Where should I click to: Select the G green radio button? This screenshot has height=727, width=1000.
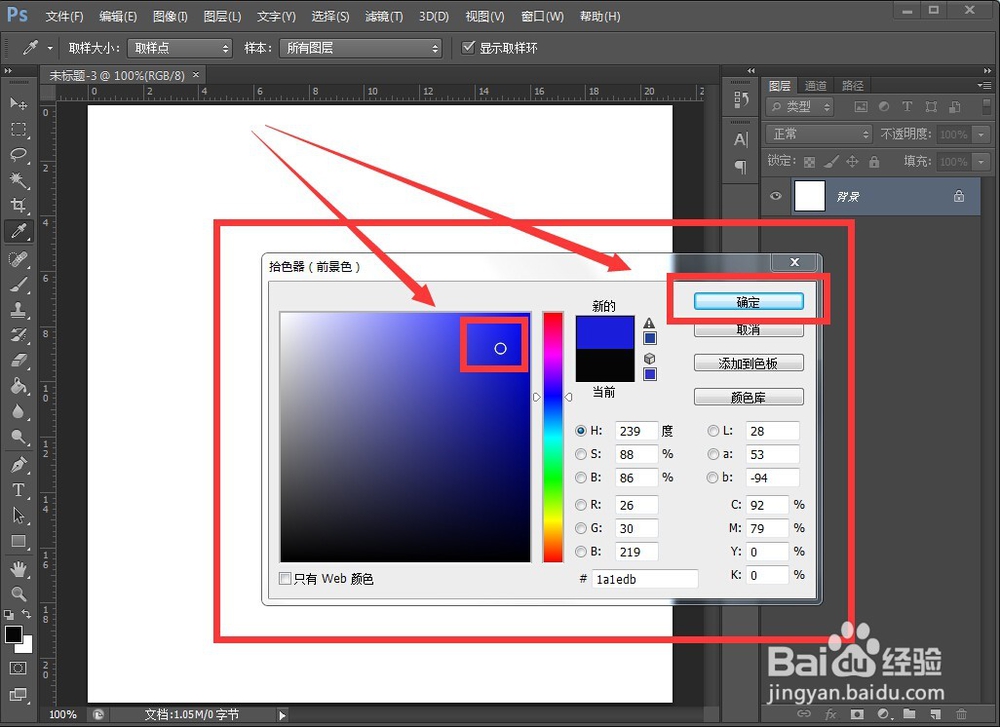click(580, 528)
